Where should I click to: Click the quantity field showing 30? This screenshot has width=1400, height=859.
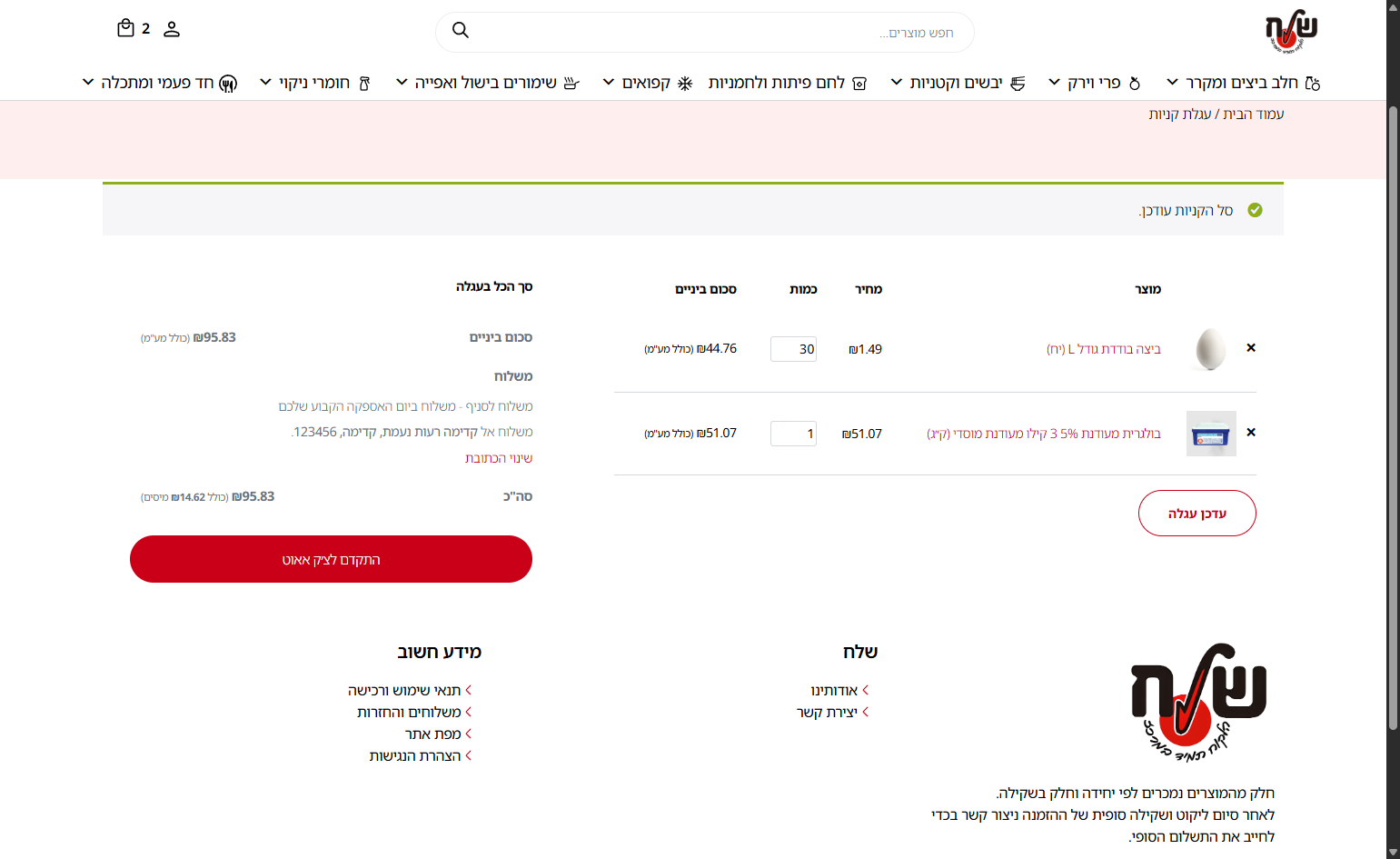(x=793, y=349)
